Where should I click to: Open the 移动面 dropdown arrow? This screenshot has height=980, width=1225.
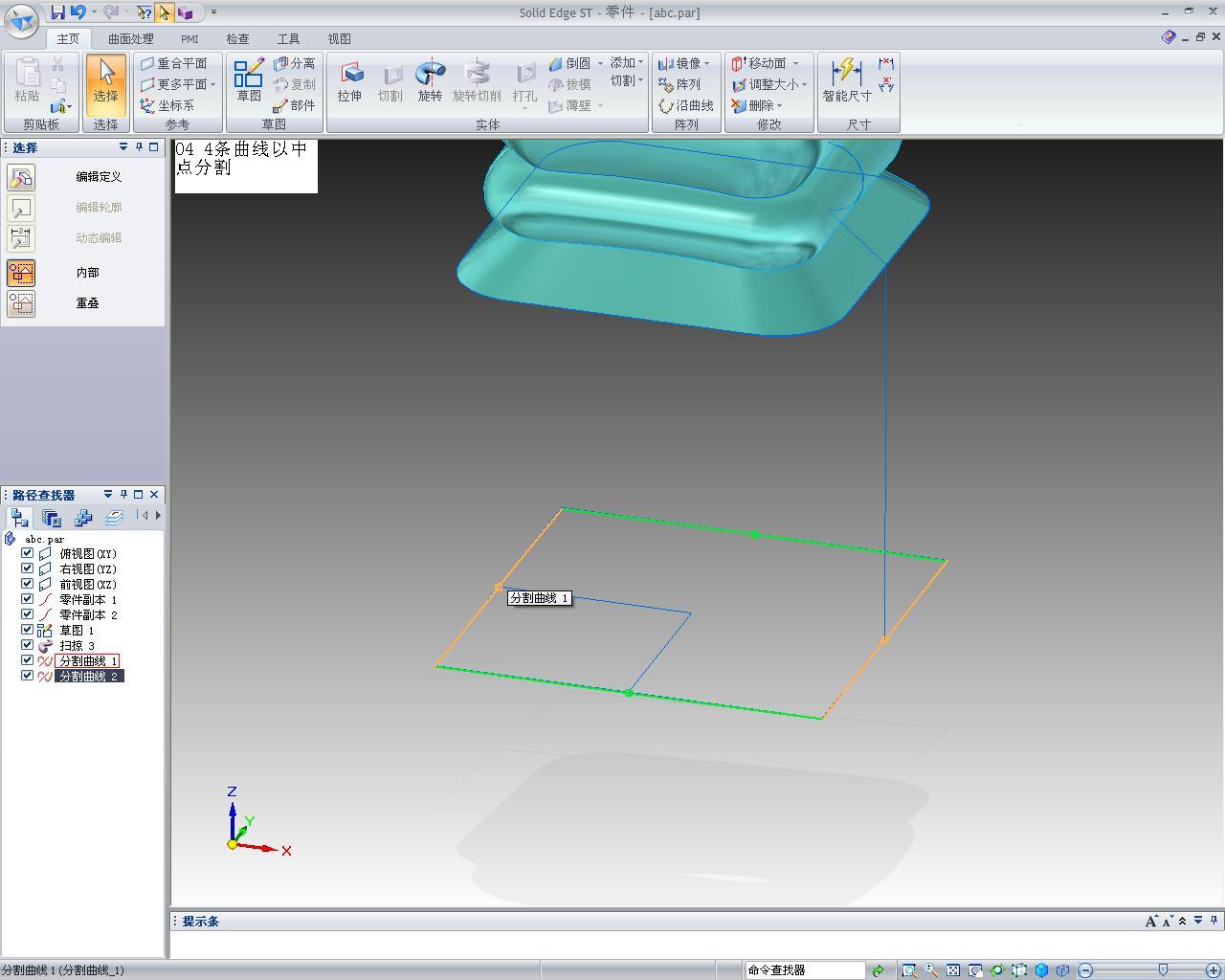point(794,63)
